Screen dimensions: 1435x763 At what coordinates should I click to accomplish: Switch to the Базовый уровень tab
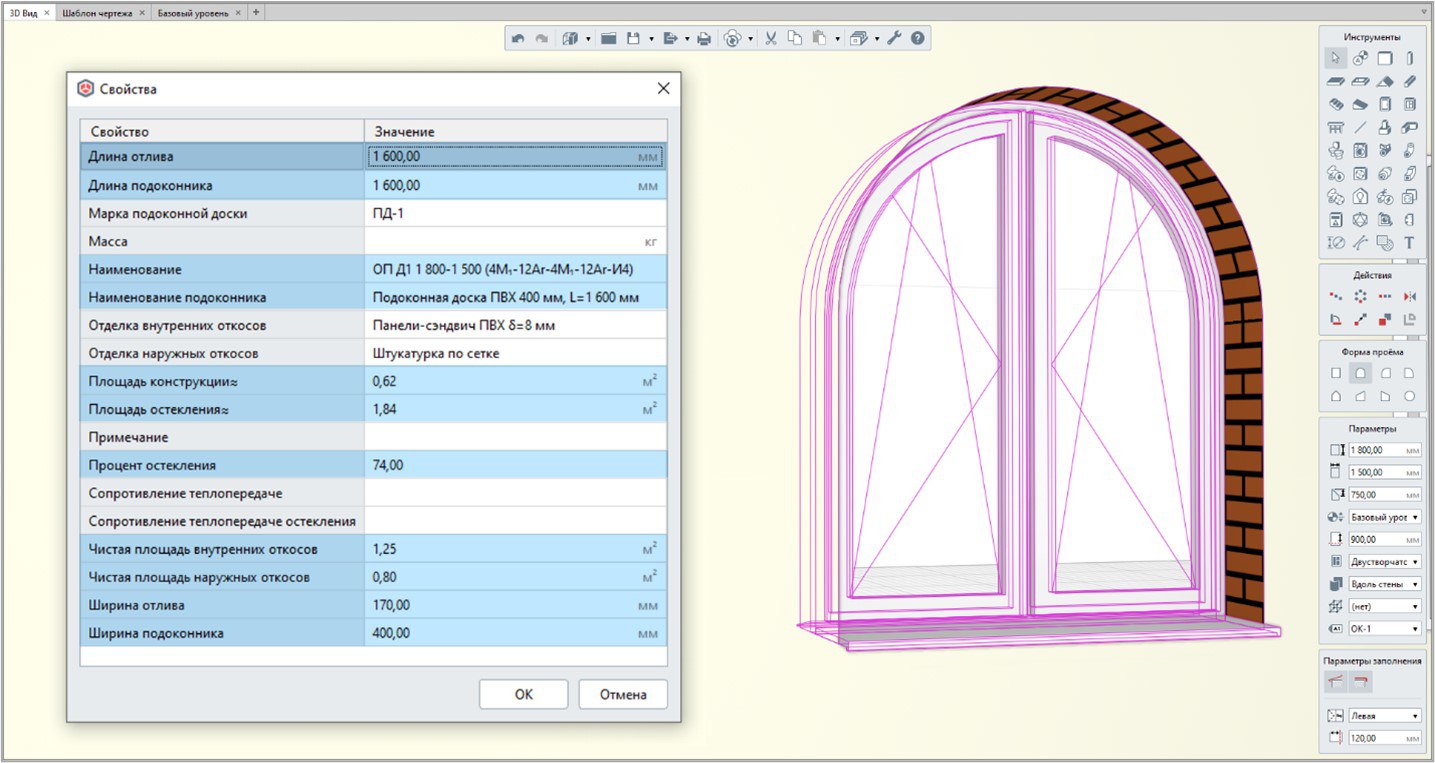193,13
